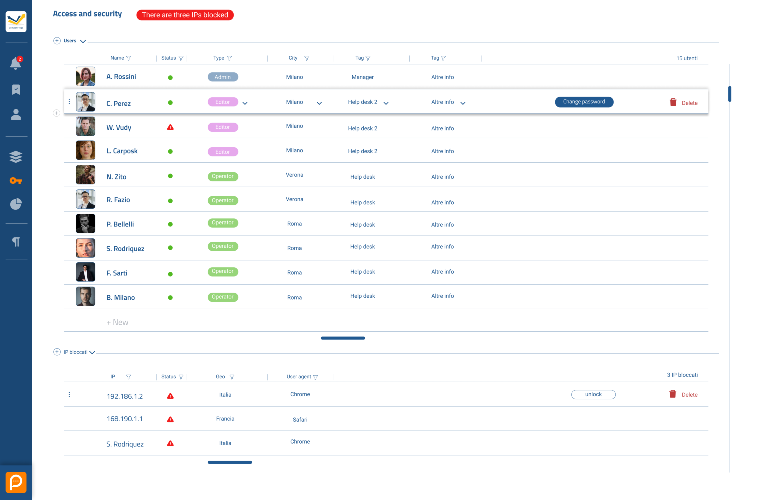770x500 pixels.
Task: Add a new user with + New
Action: pos(117,322)
